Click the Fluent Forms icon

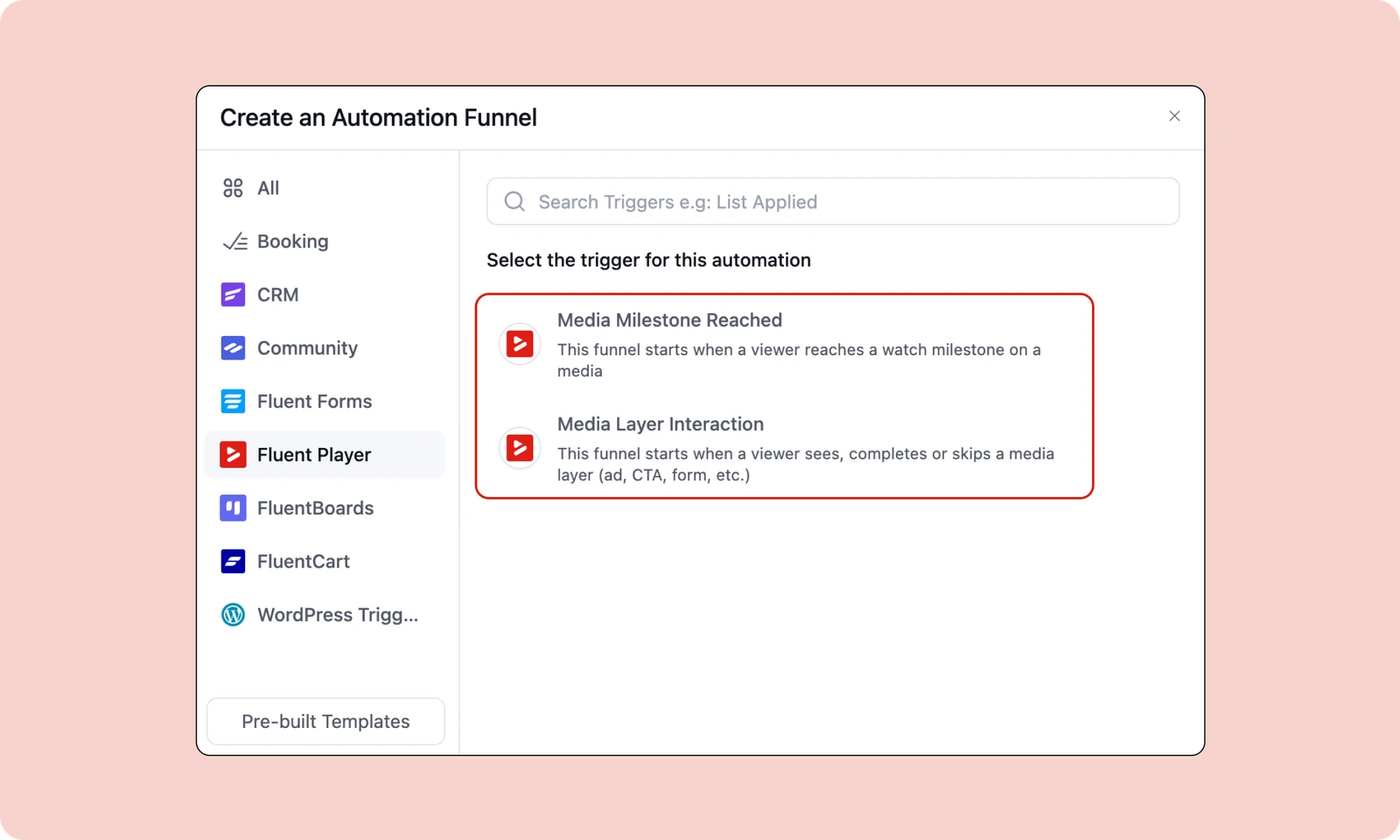(x=233, y=402)
